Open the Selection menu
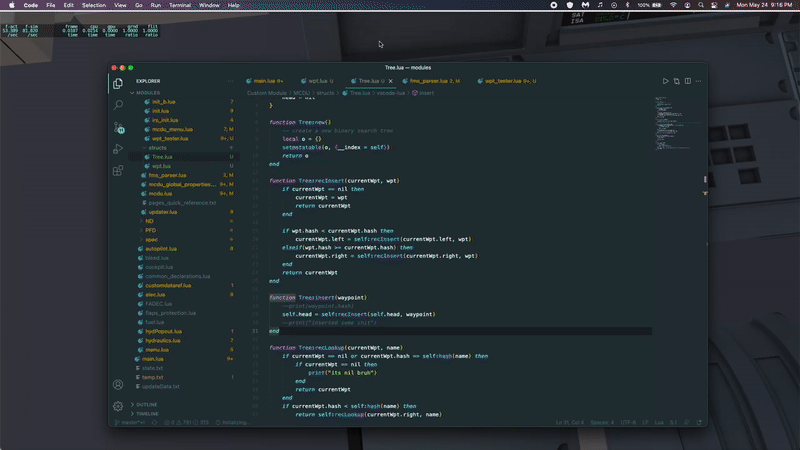The image size is (800, 450). pyautogui.click(x=94, y=5)
